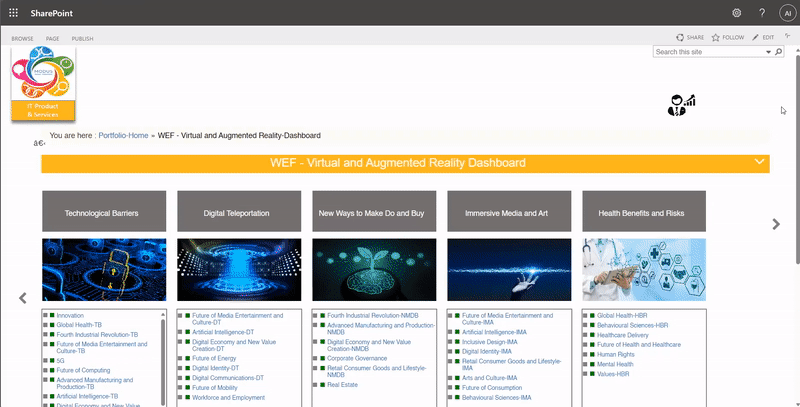Open the Corporate Governance link
This screenshot has width=800, height=407.
pyautogui.click(x=357, y=358)
